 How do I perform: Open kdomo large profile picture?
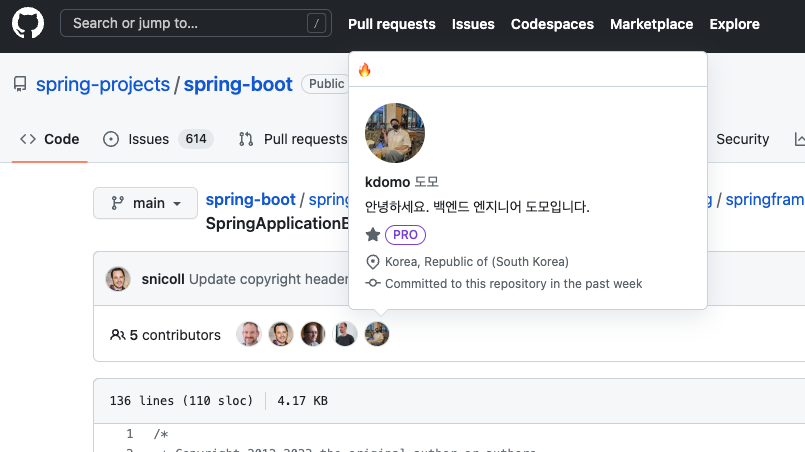pyautogui.click(x=395, y=133)
